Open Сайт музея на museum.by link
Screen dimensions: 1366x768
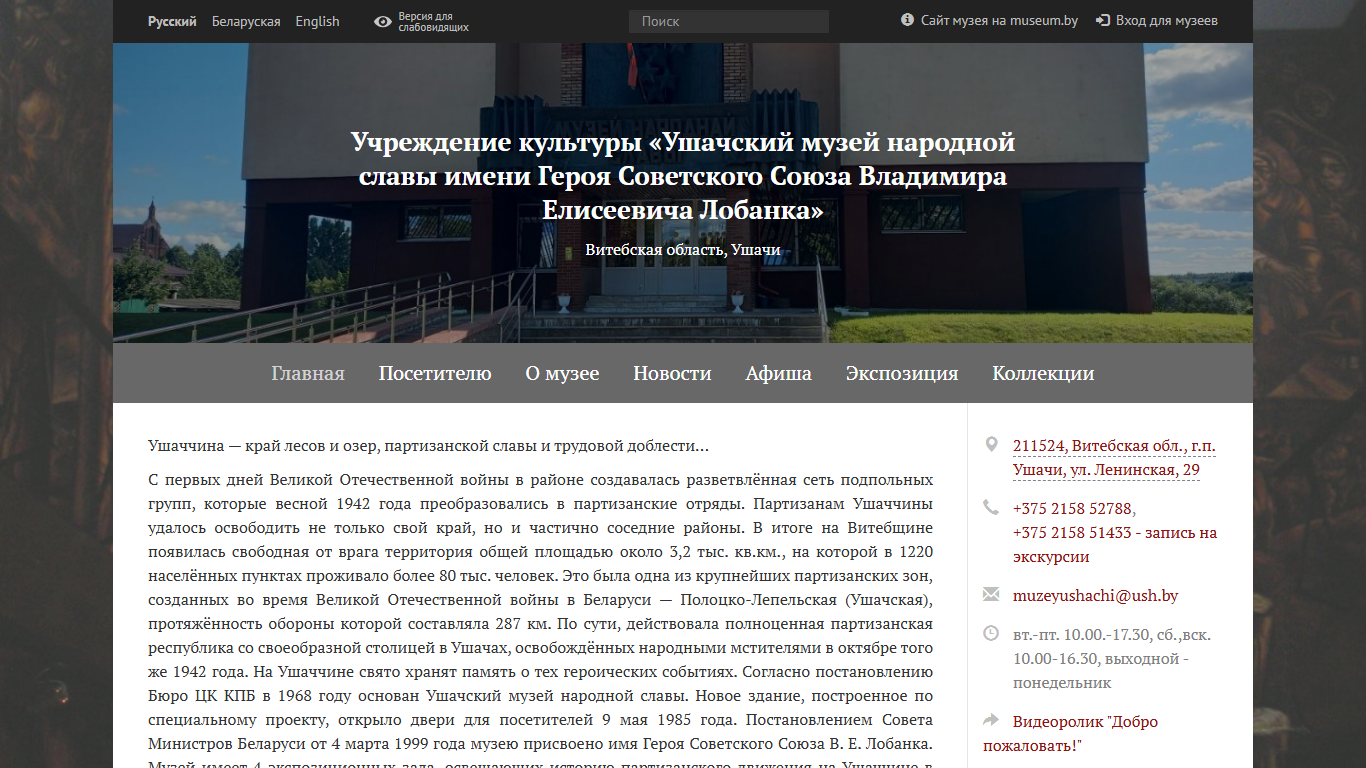pyautogui.click(x=999, y=20)
